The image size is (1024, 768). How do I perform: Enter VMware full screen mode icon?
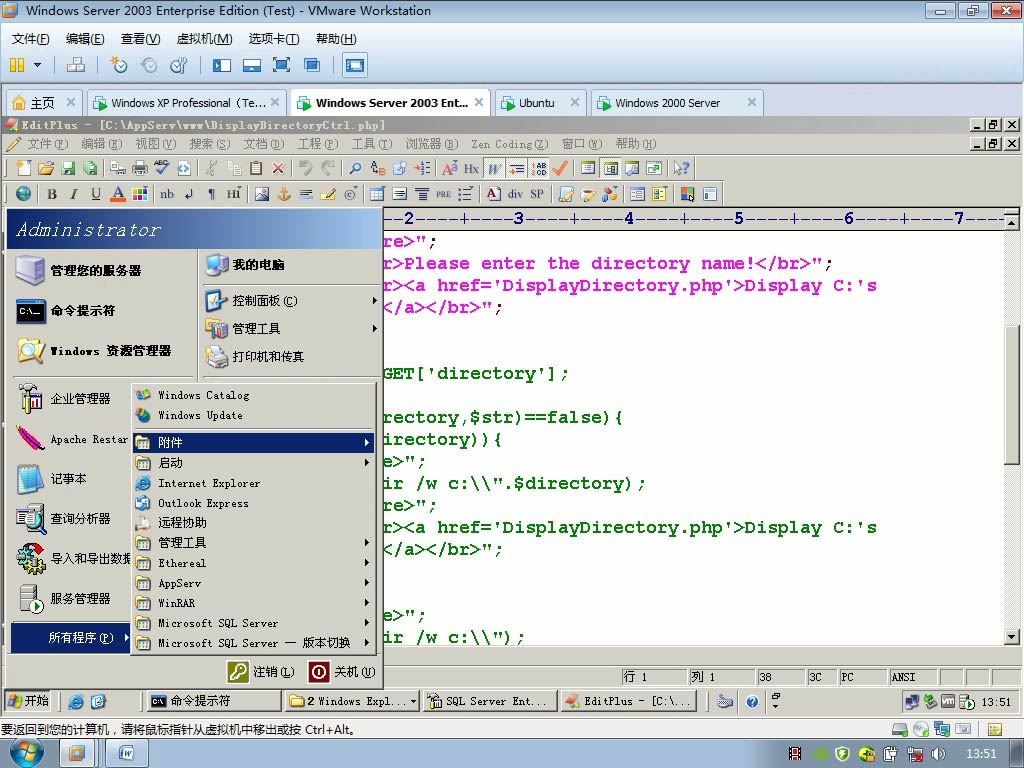281,65
